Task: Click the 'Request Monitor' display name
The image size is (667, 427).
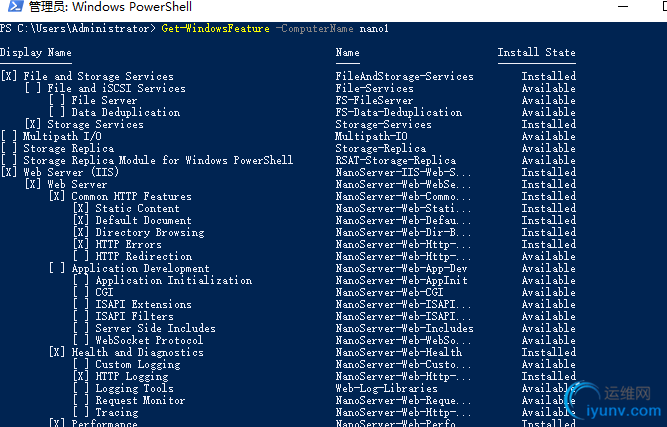Action: tap(140, 400)
